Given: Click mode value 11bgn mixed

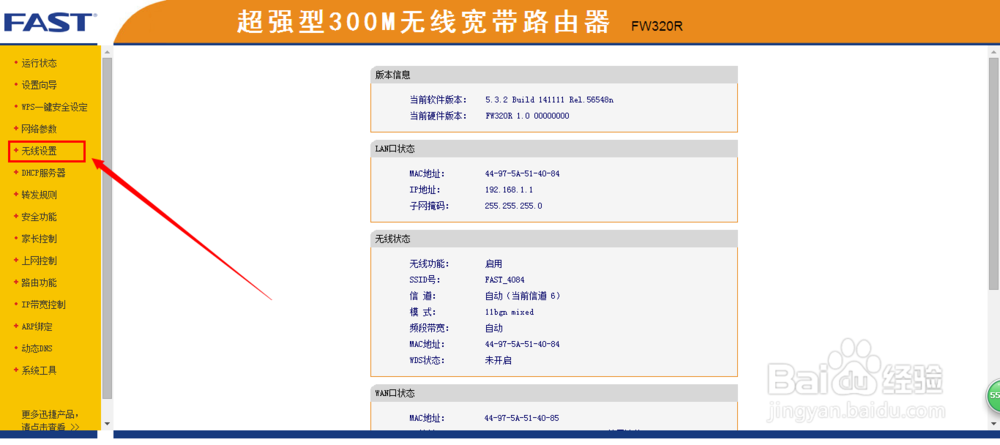Looking at the screenshot, I should pyautogui.click(x=509, y=312).
